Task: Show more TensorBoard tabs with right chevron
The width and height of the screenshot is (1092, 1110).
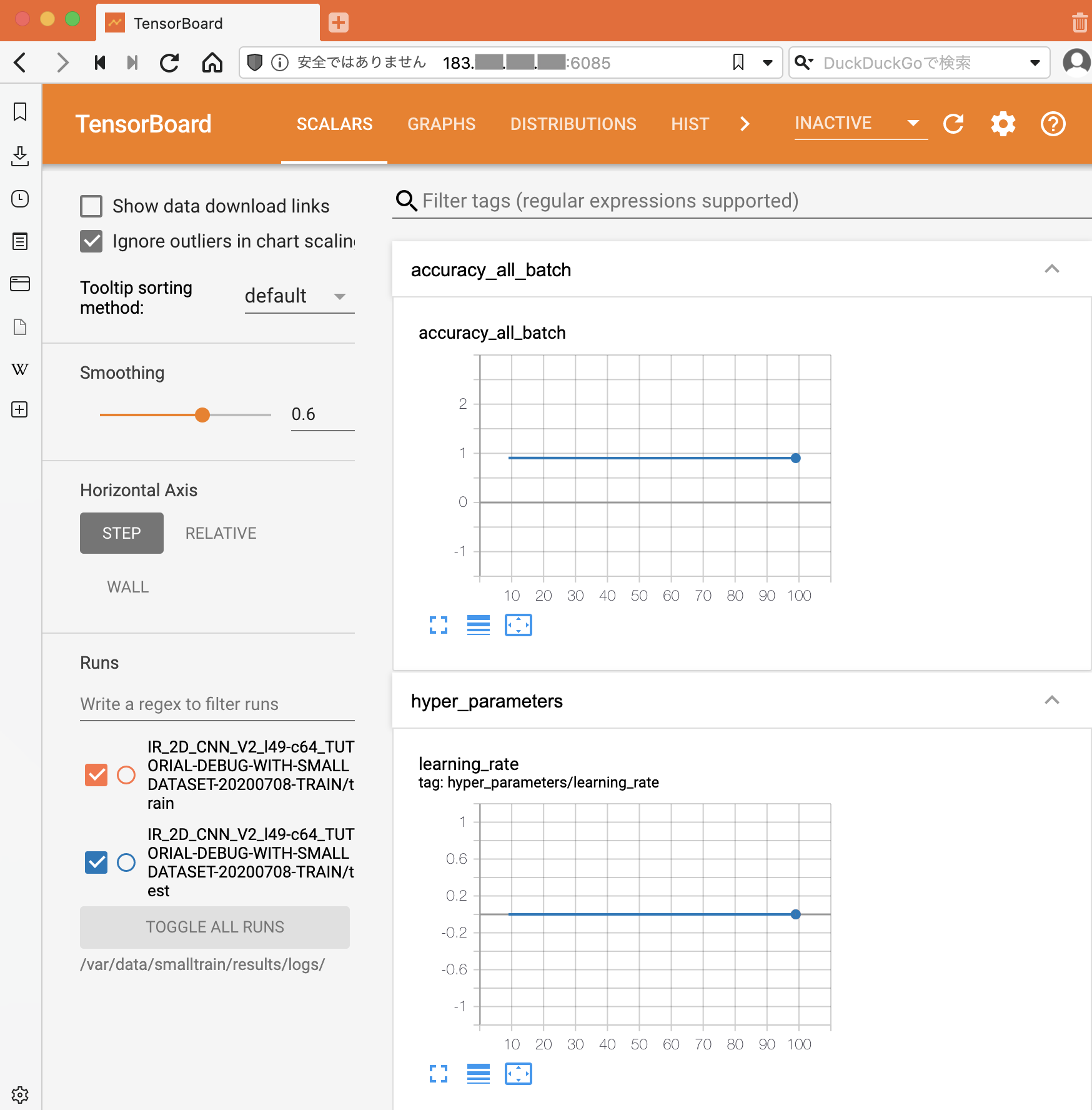Action: pyautogui.click(x=744, y=124)
